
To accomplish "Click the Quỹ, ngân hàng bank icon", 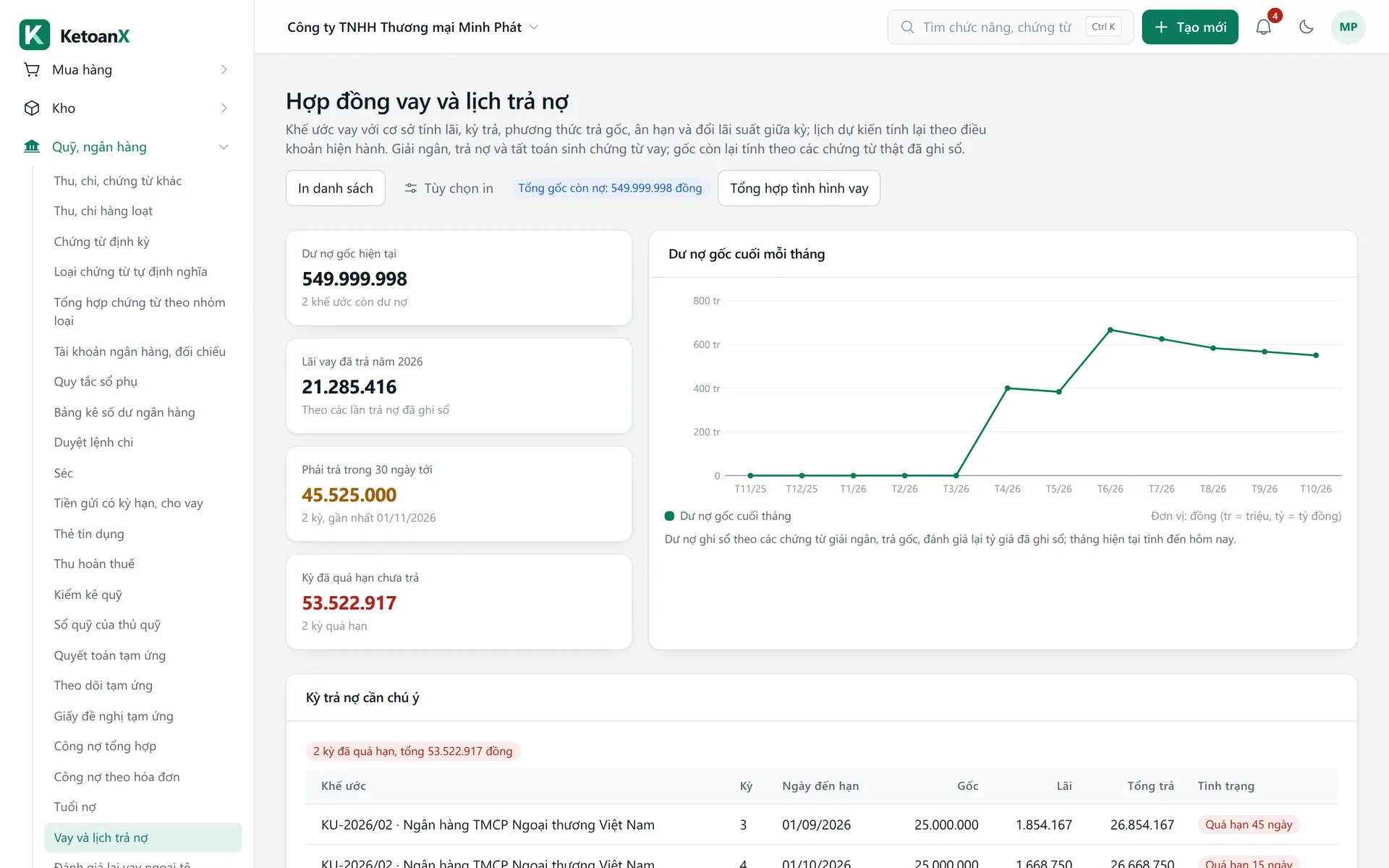I will (32, 147).
